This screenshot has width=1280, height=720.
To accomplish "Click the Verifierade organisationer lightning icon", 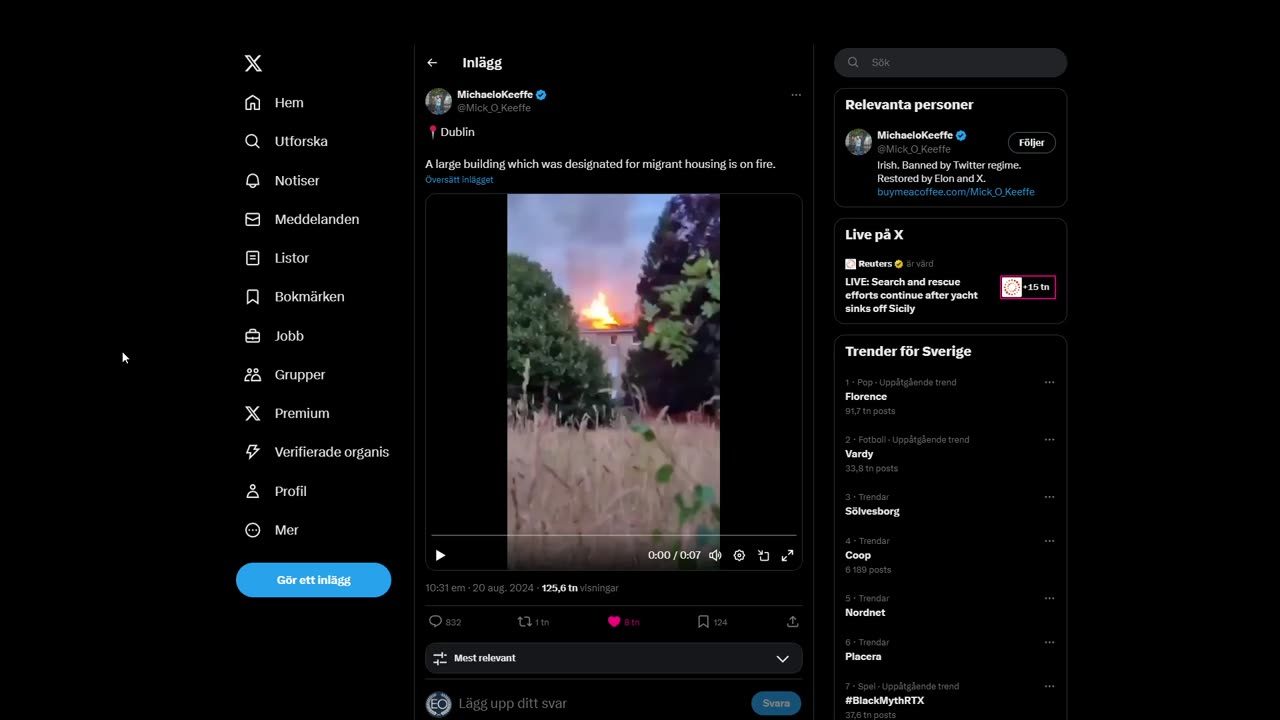I will pyautogui.click(x=253, y=452).
